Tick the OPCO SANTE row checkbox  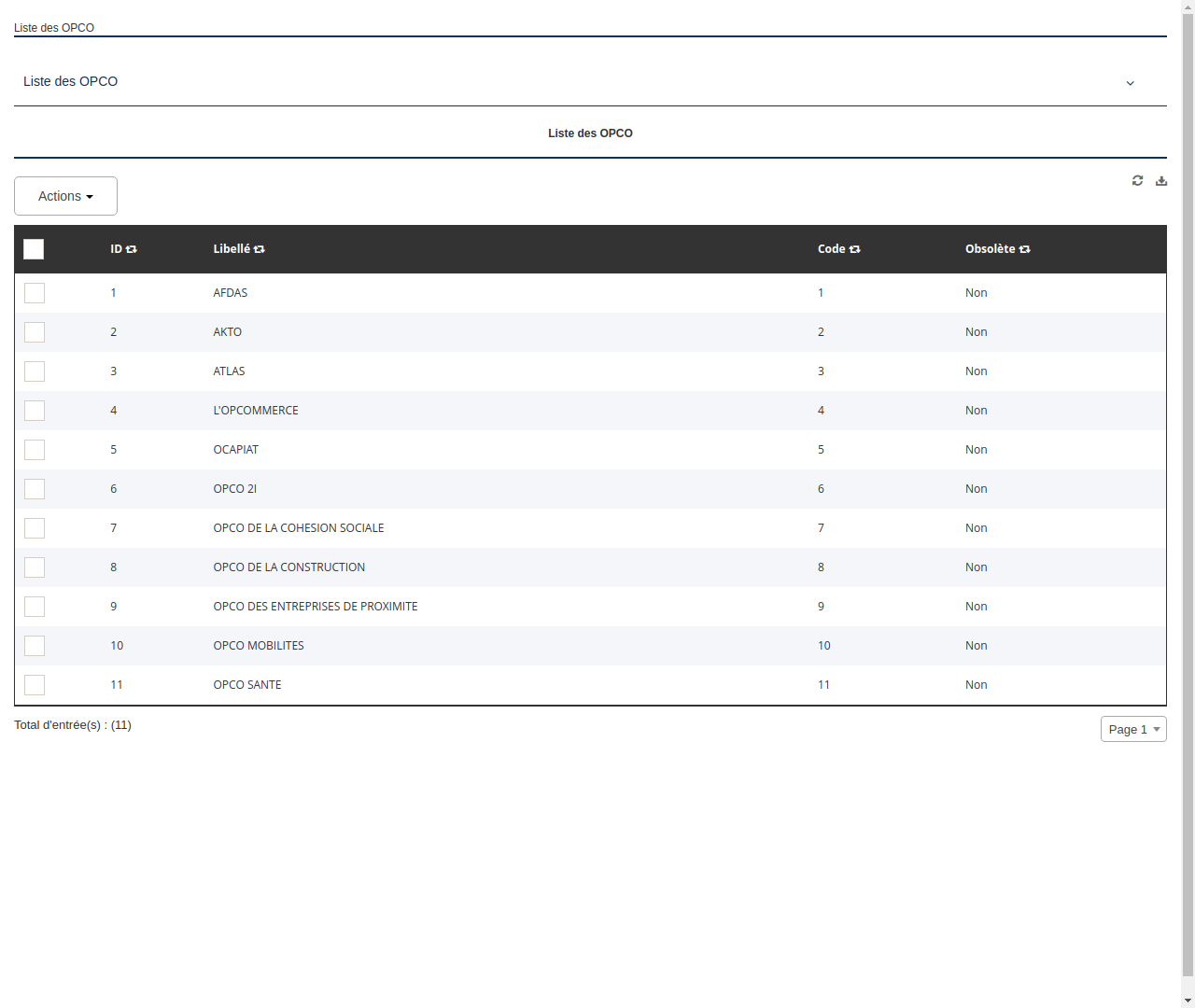click(x=35, y=684)
